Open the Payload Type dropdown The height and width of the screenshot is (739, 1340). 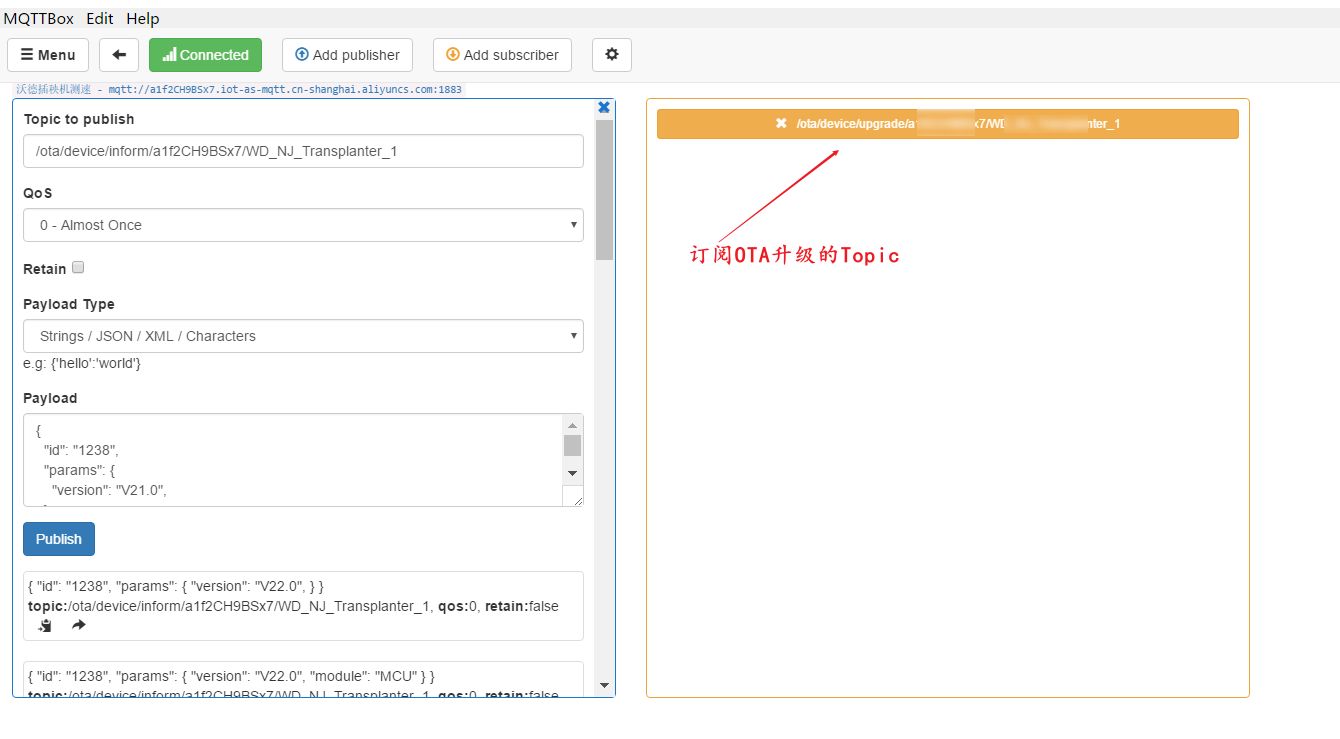pos(303,336)
